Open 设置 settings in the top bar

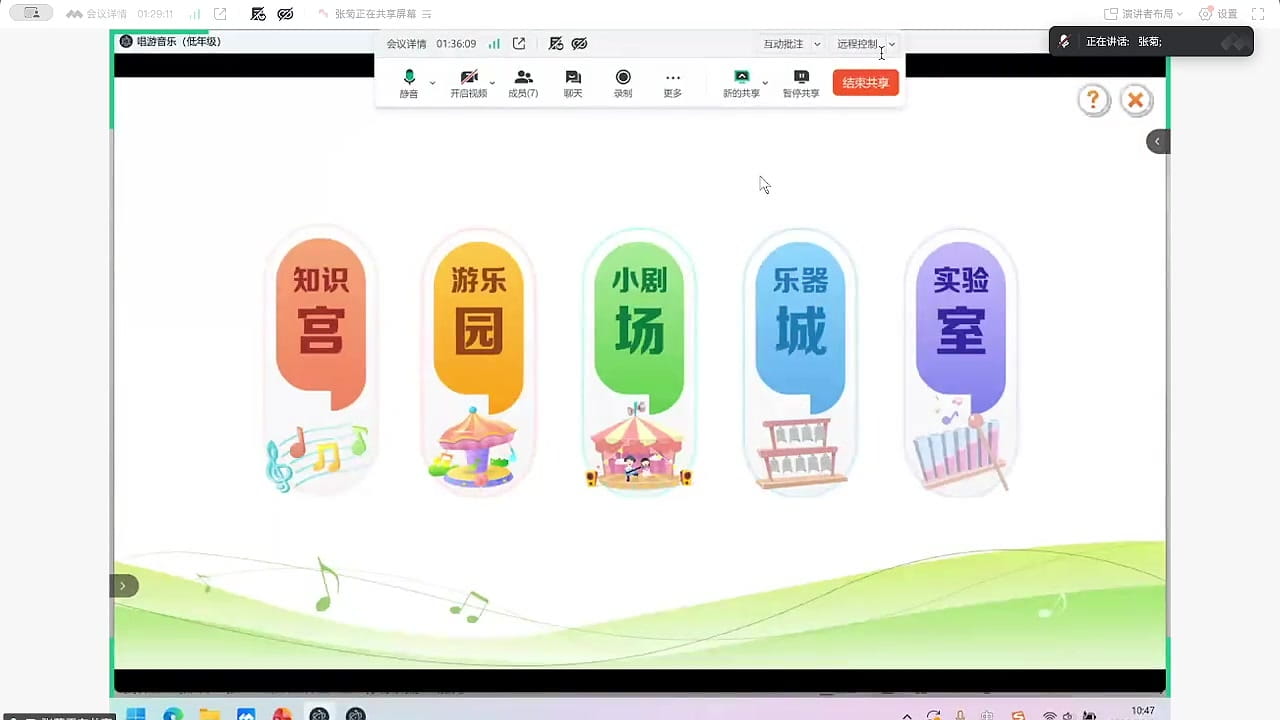[x=1218, y=14]
